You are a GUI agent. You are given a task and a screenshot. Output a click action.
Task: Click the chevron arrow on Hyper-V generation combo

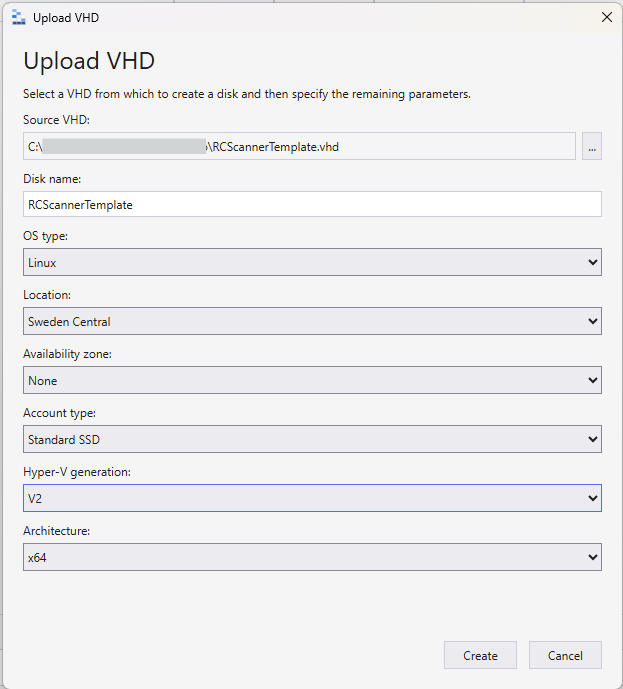coord(593,498)
